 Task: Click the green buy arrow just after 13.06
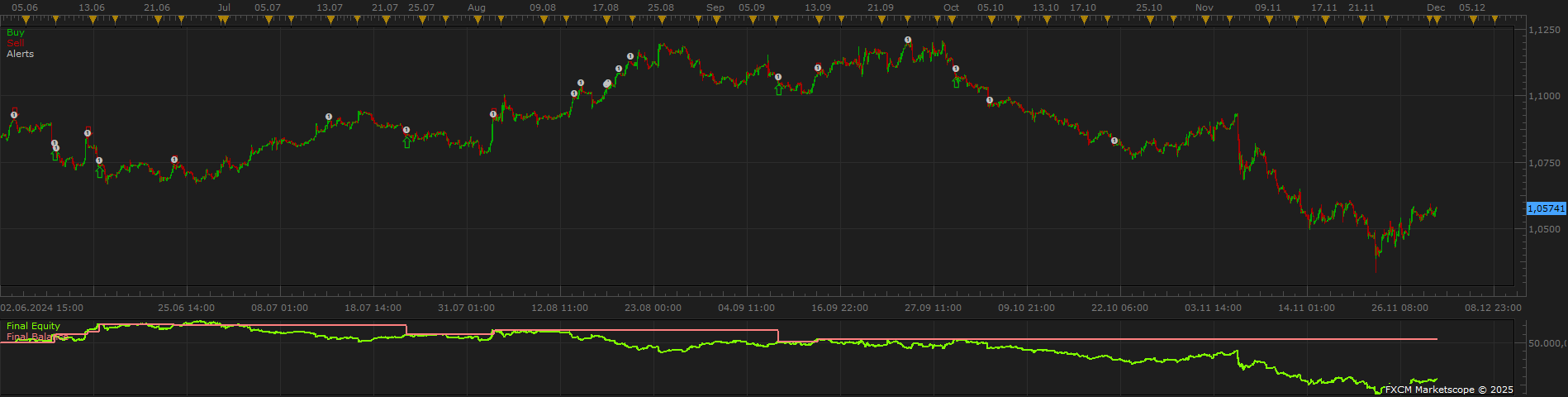click(x=100, y=171)
